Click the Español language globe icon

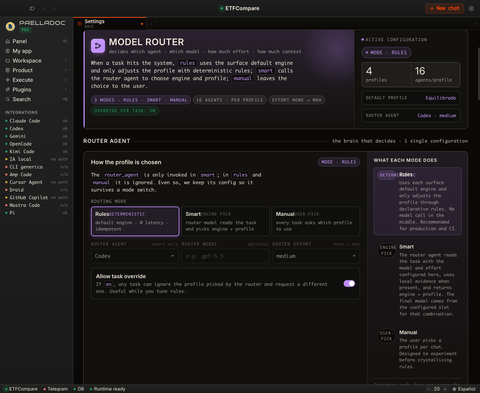click(454, 389)
